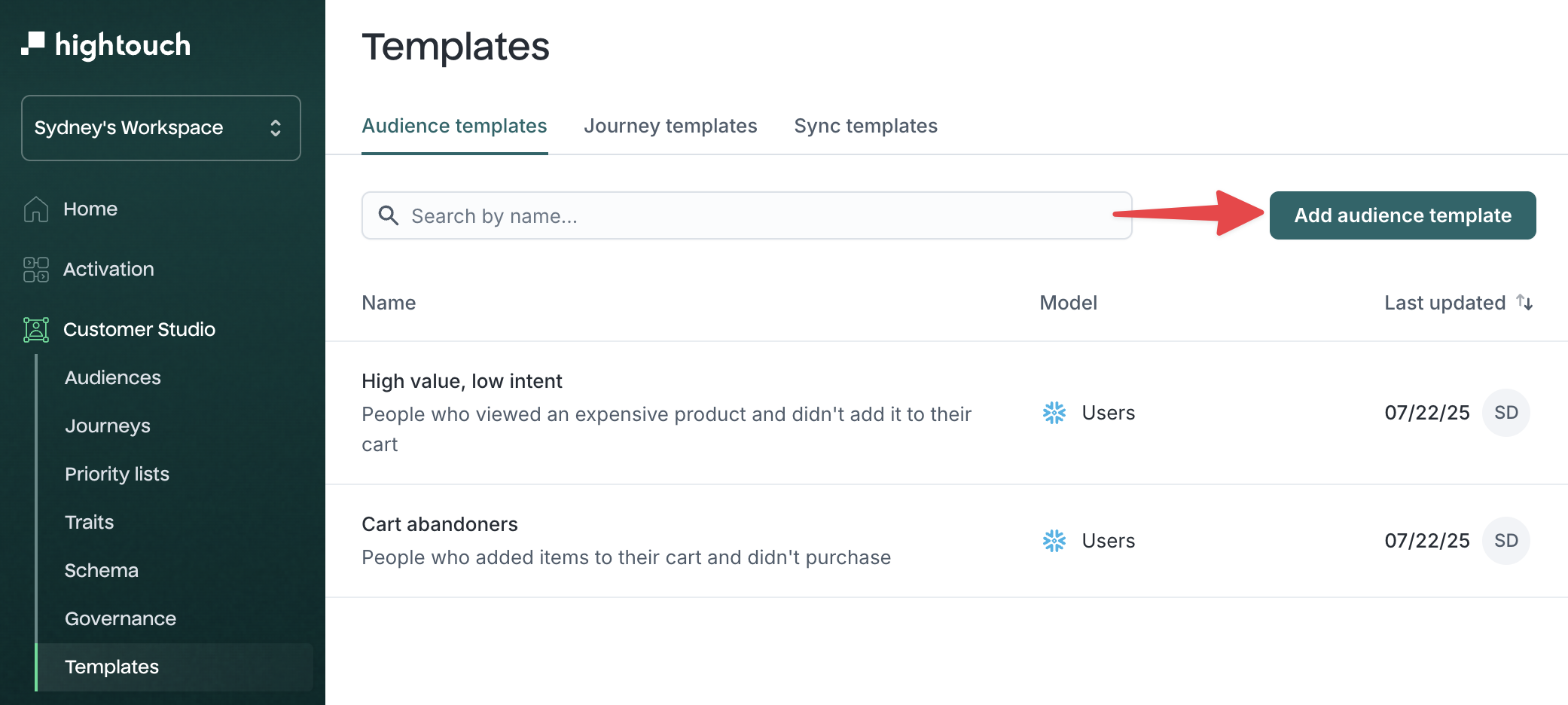Go to Home in sidebar
The height and width of the screenshot is (705, 1568).
point(90,209)
